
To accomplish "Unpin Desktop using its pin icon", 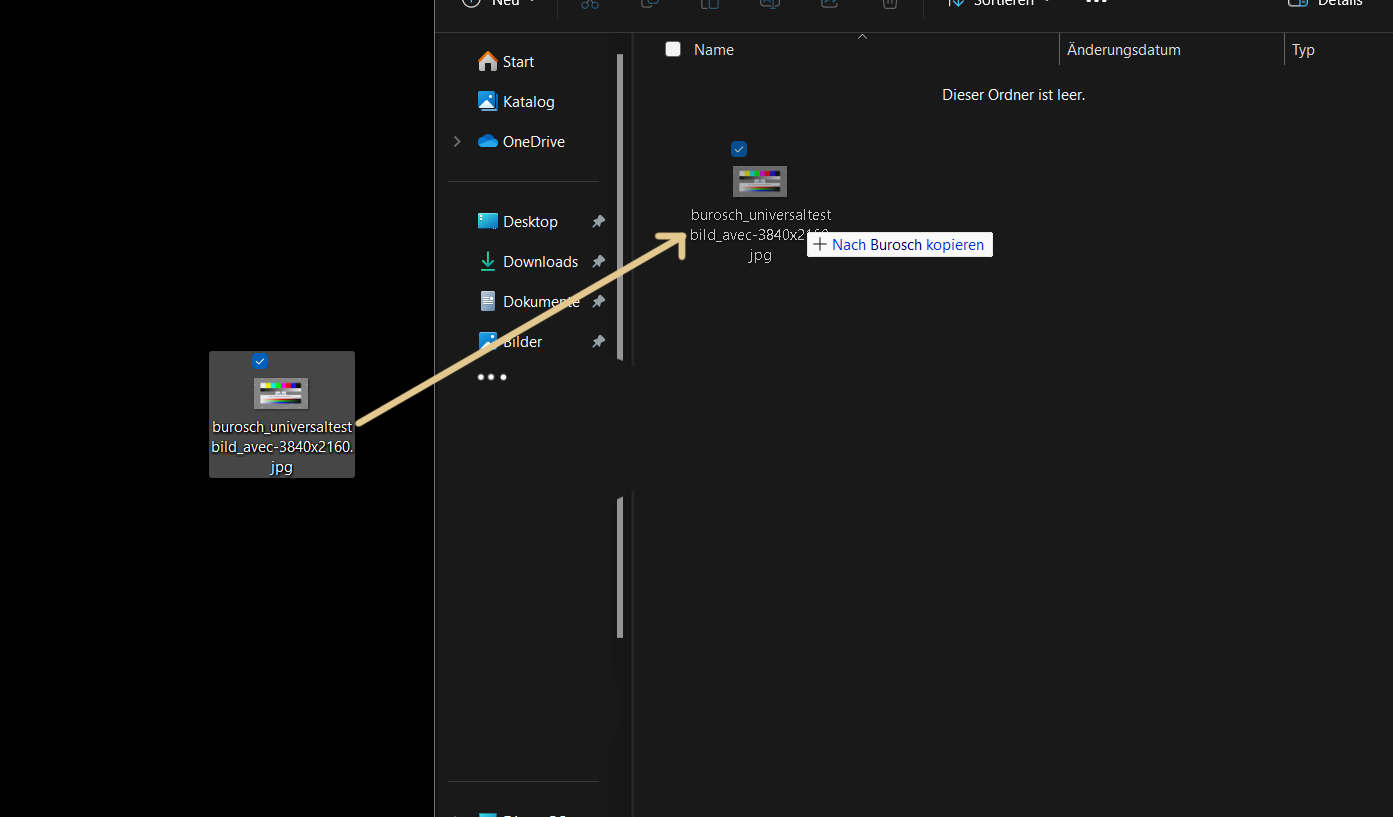I will tap(598, 222).
